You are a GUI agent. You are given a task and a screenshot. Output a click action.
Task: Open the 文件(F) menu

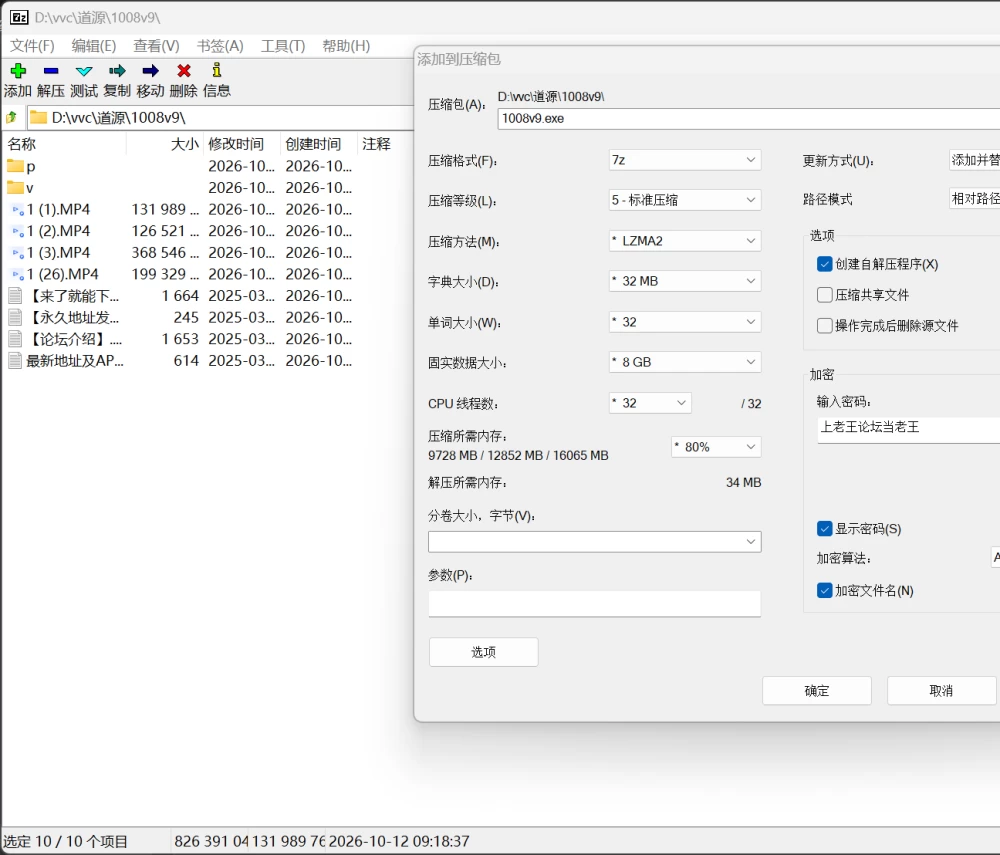click(32, 46)
